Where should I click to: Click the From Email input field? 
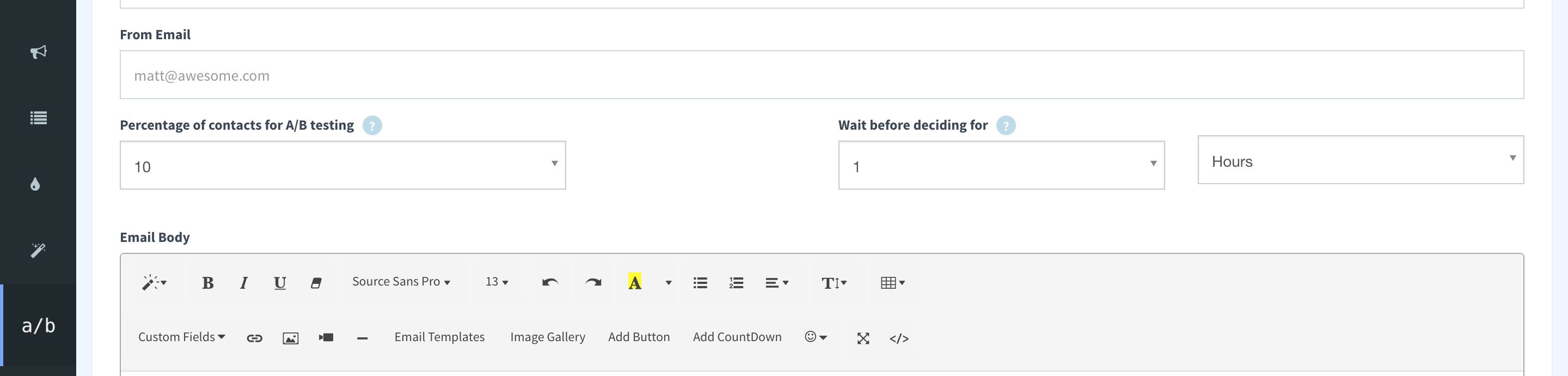coord(822,75)
